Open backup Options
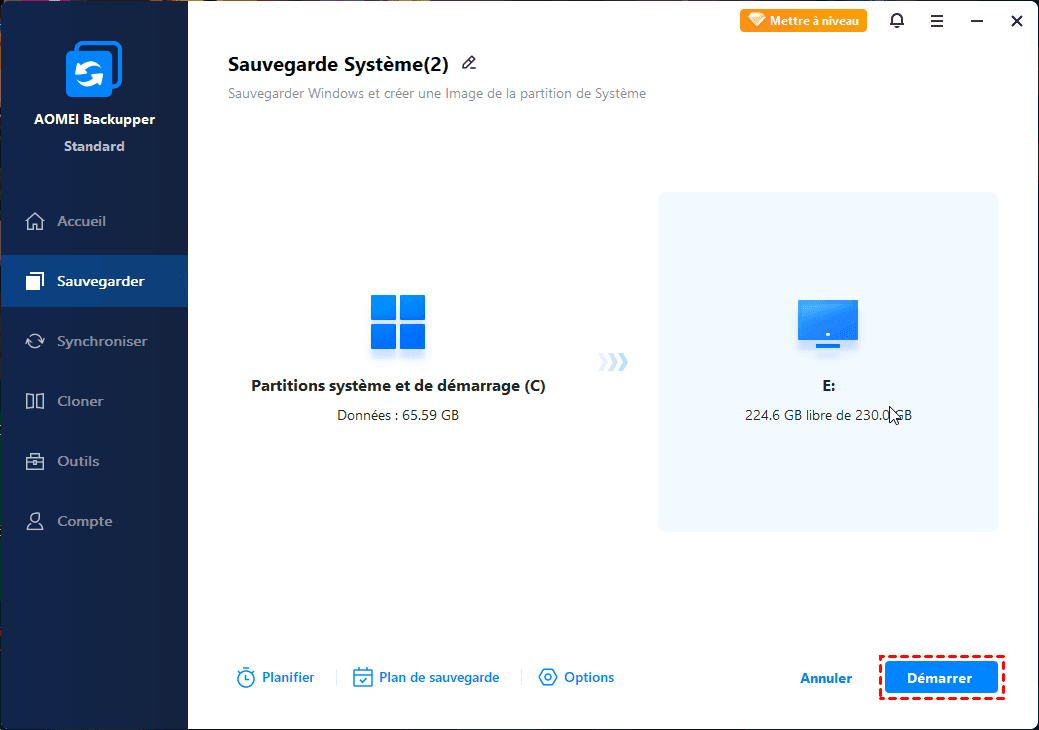Screen dimensions: 1039x730 (576, 677)
